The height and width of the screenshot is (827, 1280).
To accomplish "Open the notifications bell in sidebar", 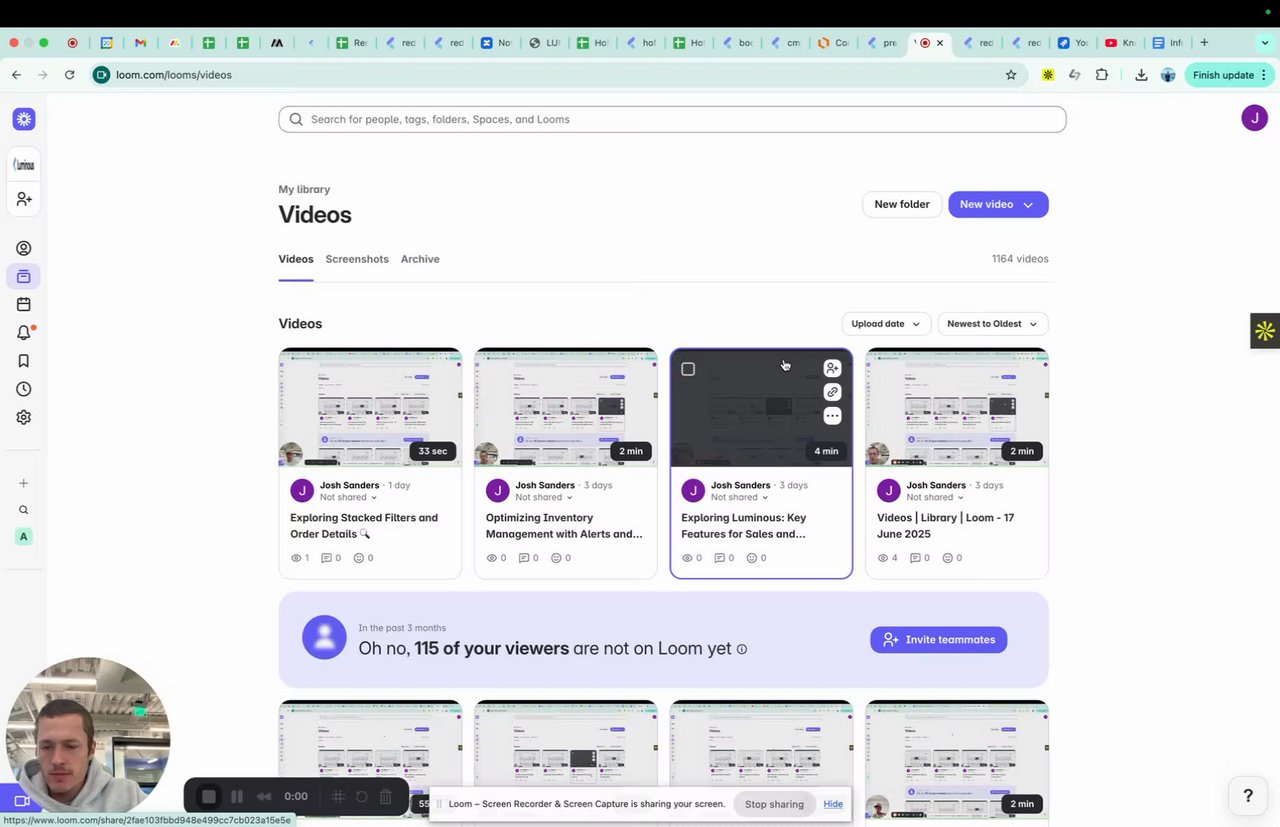I will (x=24, y=333).
